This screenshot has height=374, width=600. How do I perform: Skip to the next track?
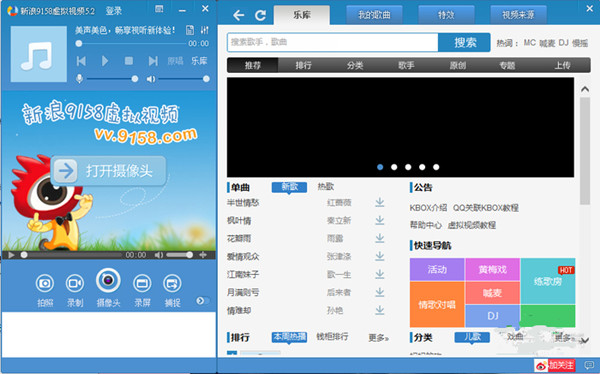click(x=153, y=61)
